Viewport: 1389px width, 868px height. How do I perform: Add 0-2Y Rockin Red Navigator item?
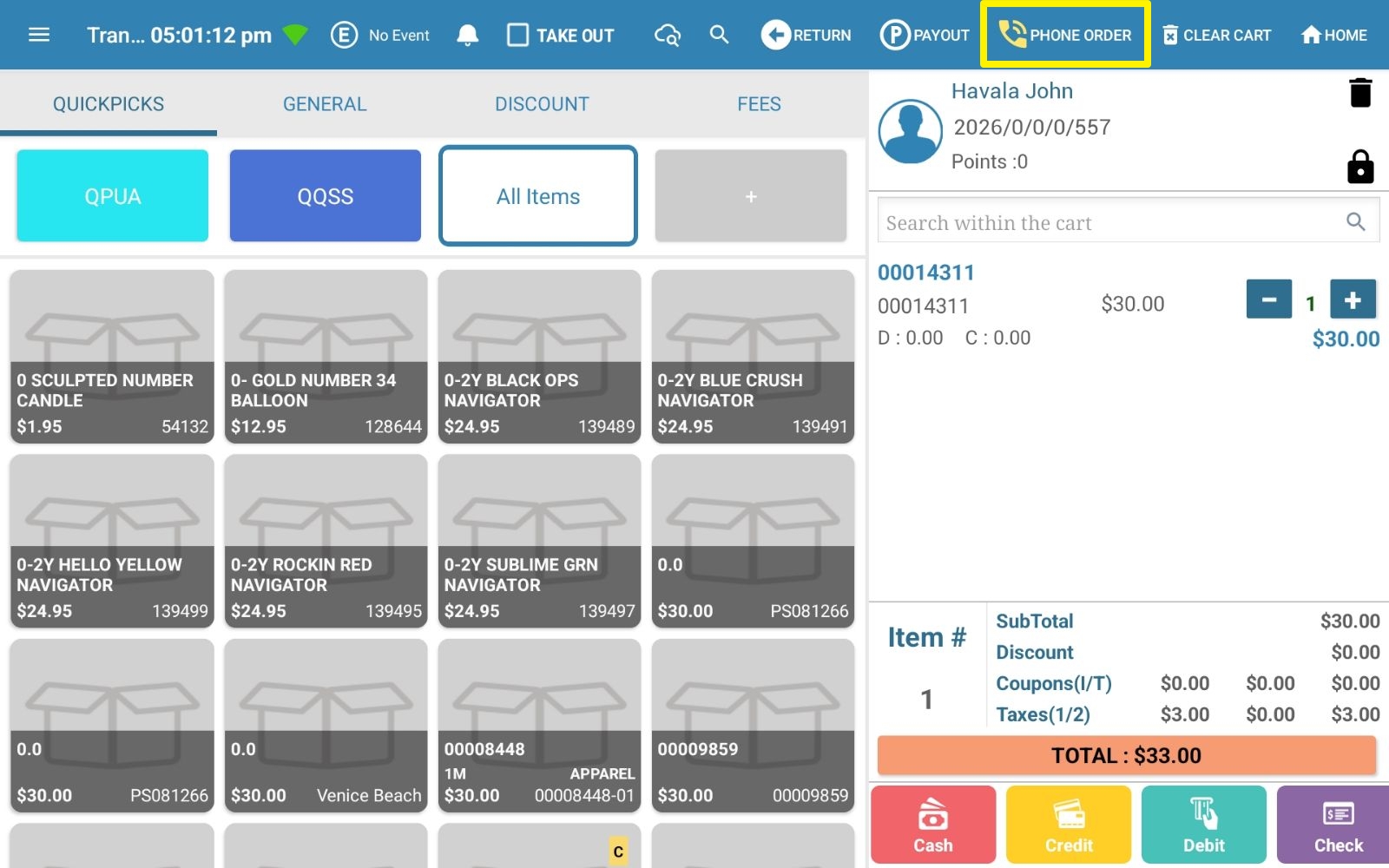coord(326,542)
